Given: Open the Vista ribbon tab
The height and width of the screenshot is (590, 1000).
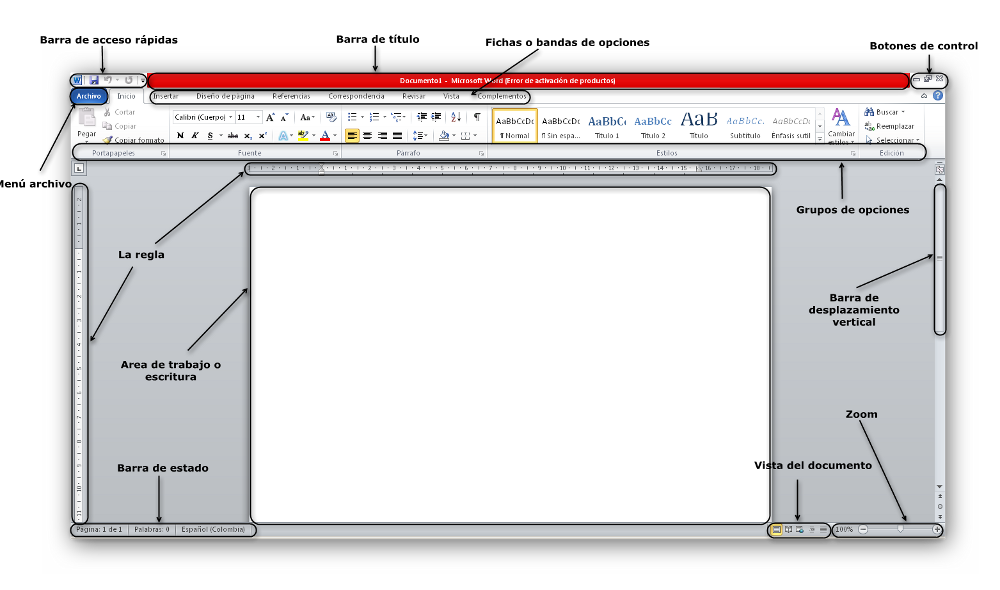Looking at the screenshot, I should 451,96.
